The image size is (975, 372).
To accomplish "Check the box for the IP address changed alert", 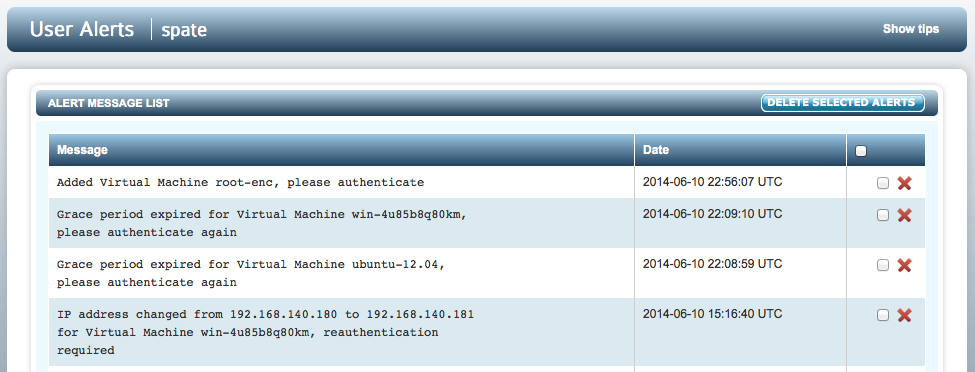I will click(882, 315).
